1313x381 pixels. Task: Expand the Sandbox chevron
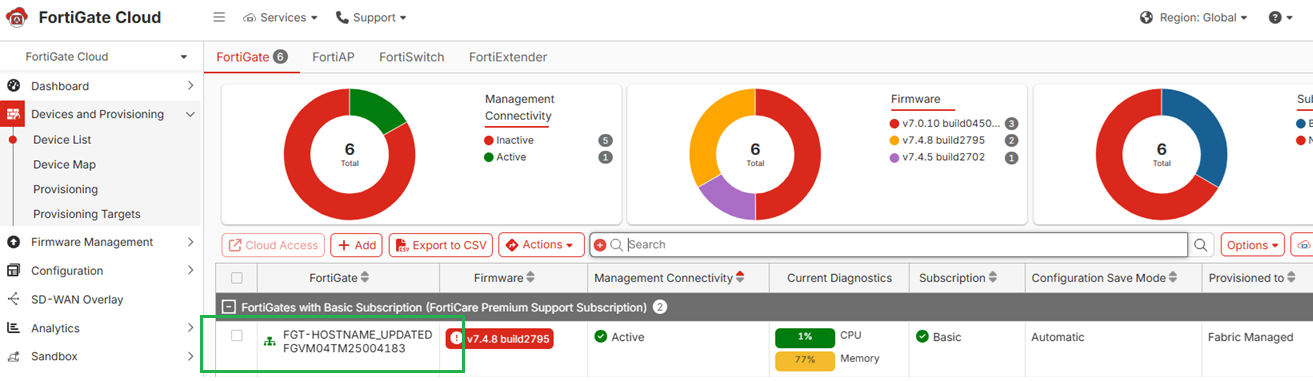(x=190, y=356)
